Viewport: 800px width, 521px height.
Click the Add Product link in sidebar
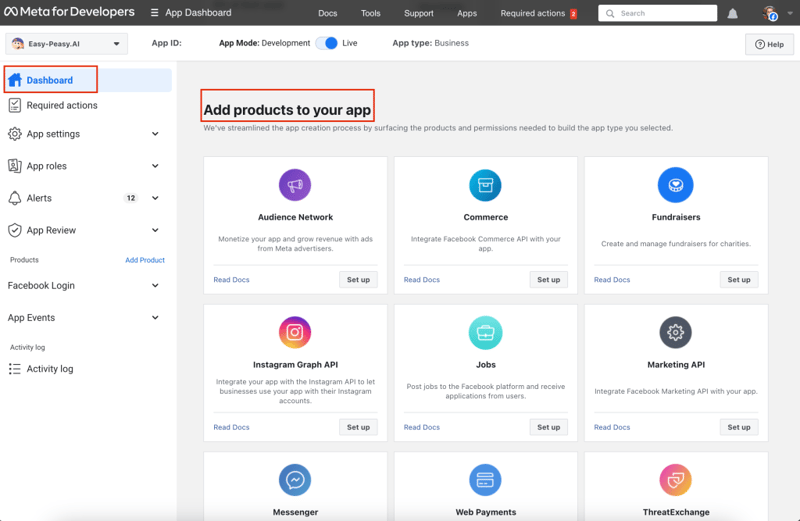[145, 260]
